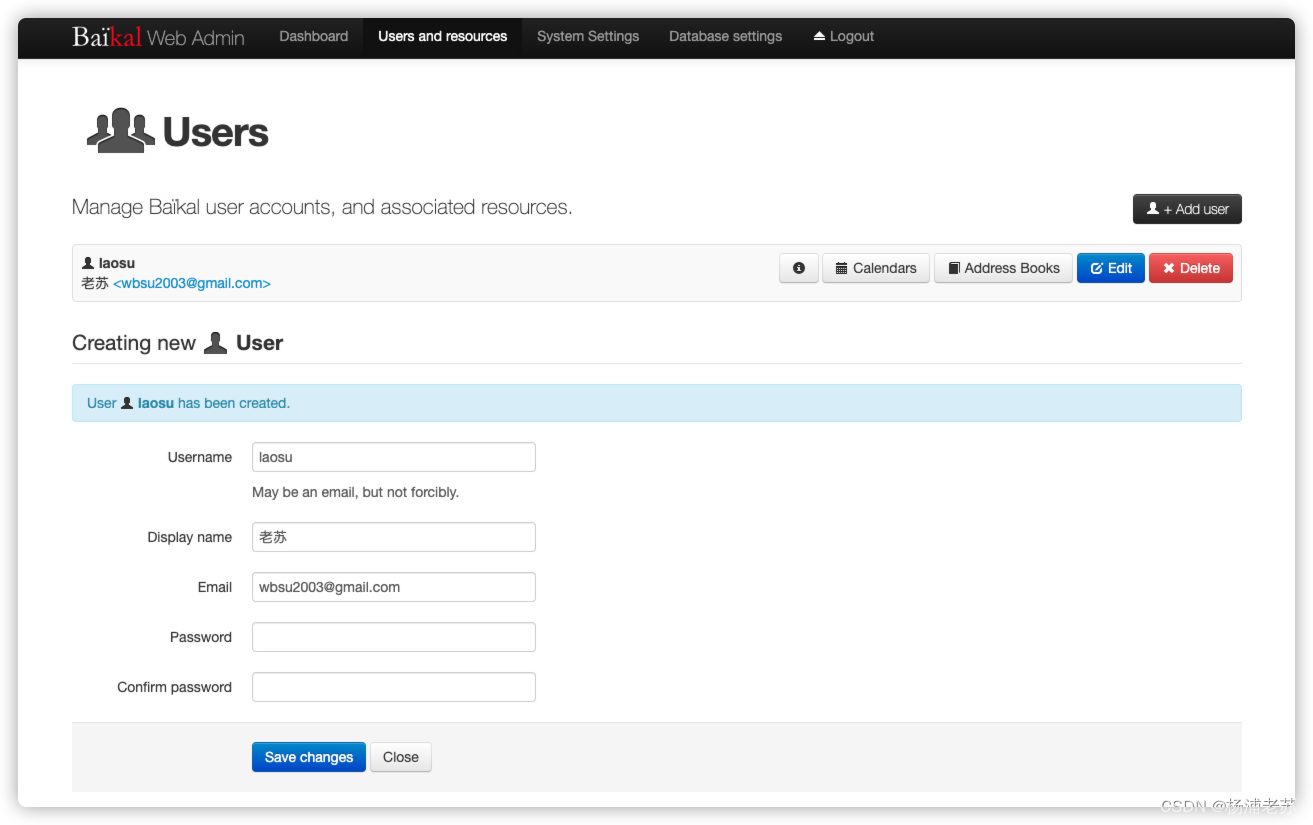Open Address Books for laosu
Screen dimensions: 1313x825
[x=1003, y=268]
